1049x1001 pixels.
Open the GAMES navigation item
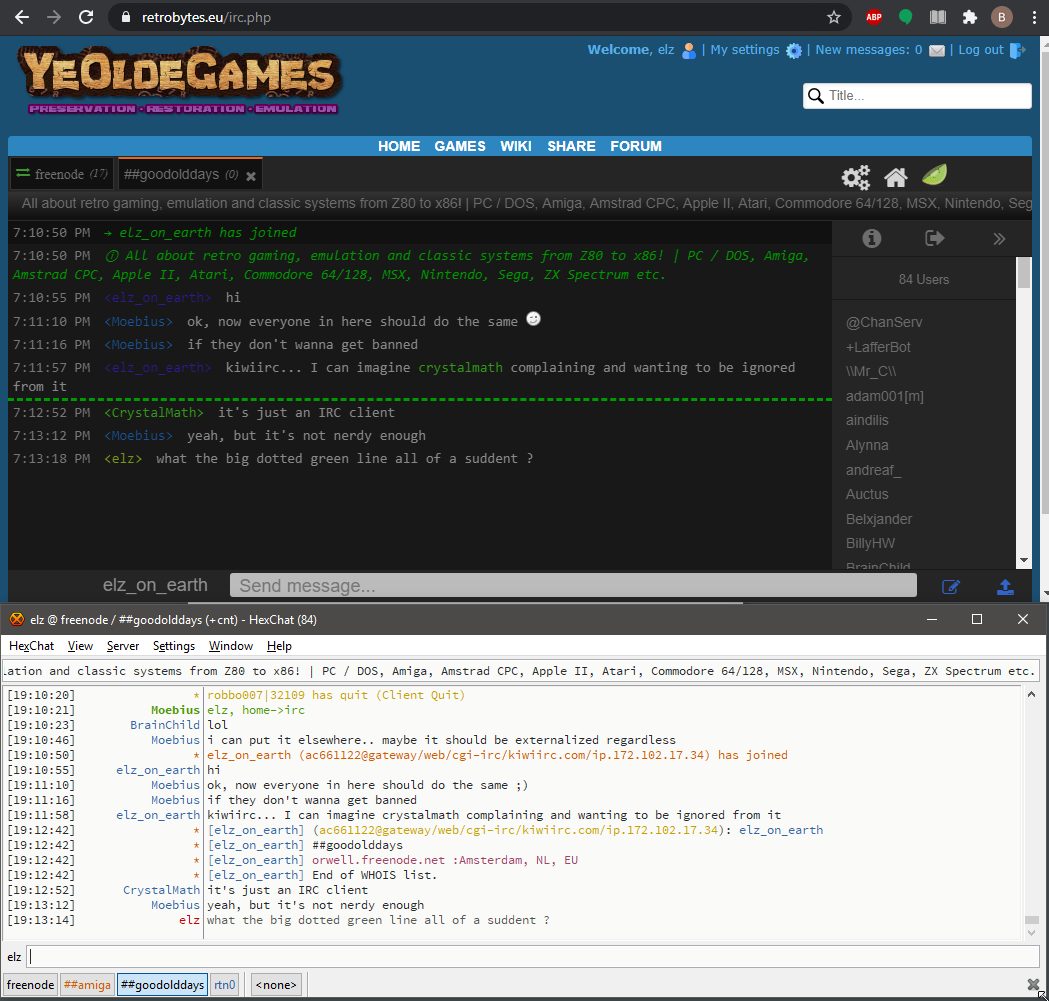(460, 146)
